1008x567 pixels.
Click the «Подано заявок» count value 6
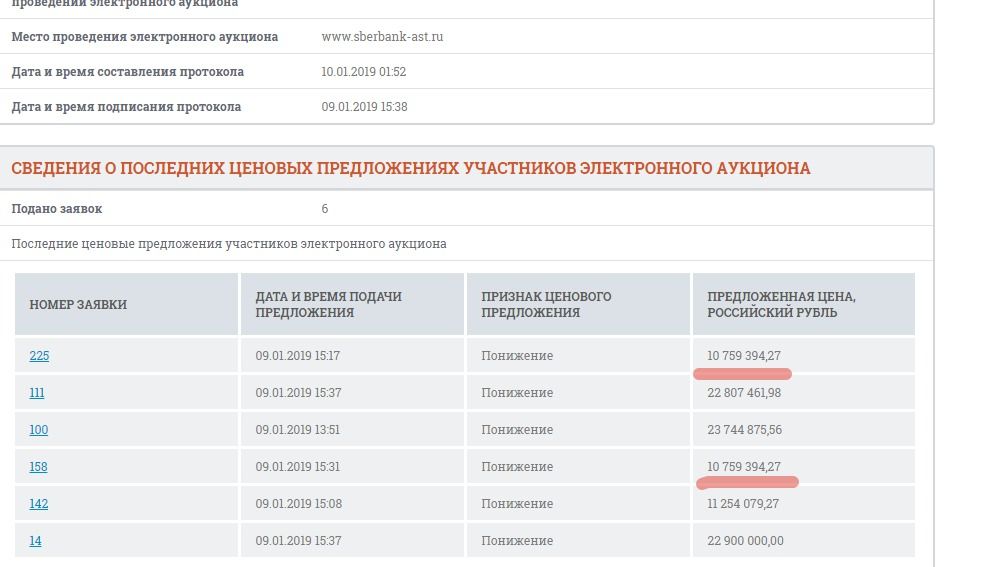[x=325, y=209]
